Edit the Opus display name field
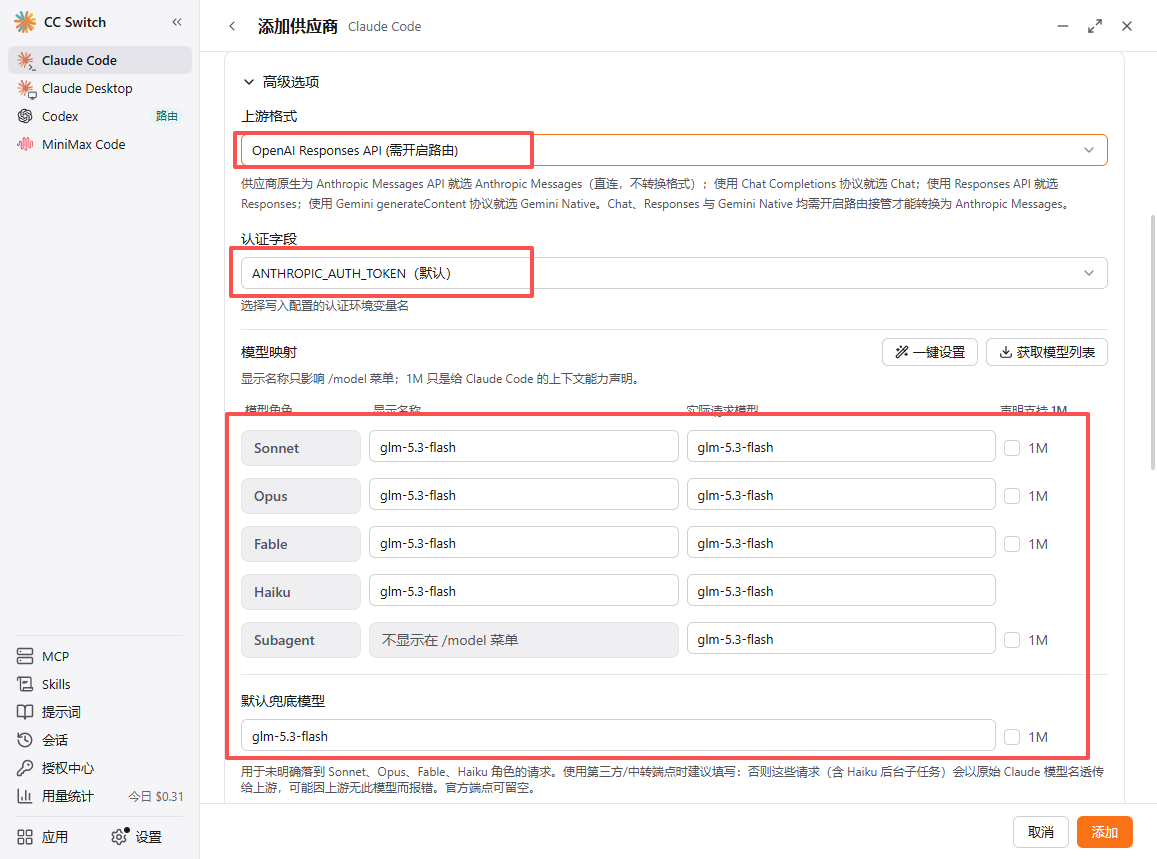 point(524,495)
